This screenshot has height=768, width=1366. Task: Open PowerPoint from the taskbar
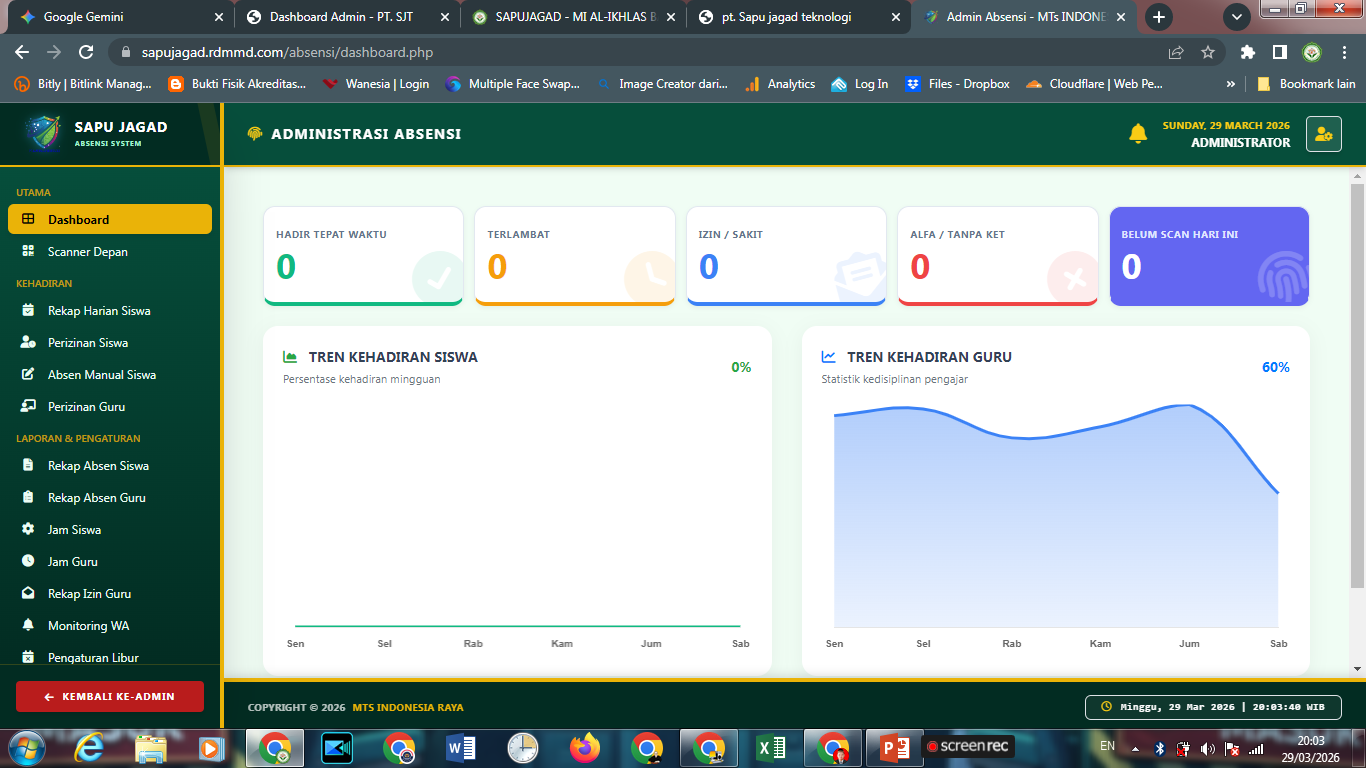(893, 747)
